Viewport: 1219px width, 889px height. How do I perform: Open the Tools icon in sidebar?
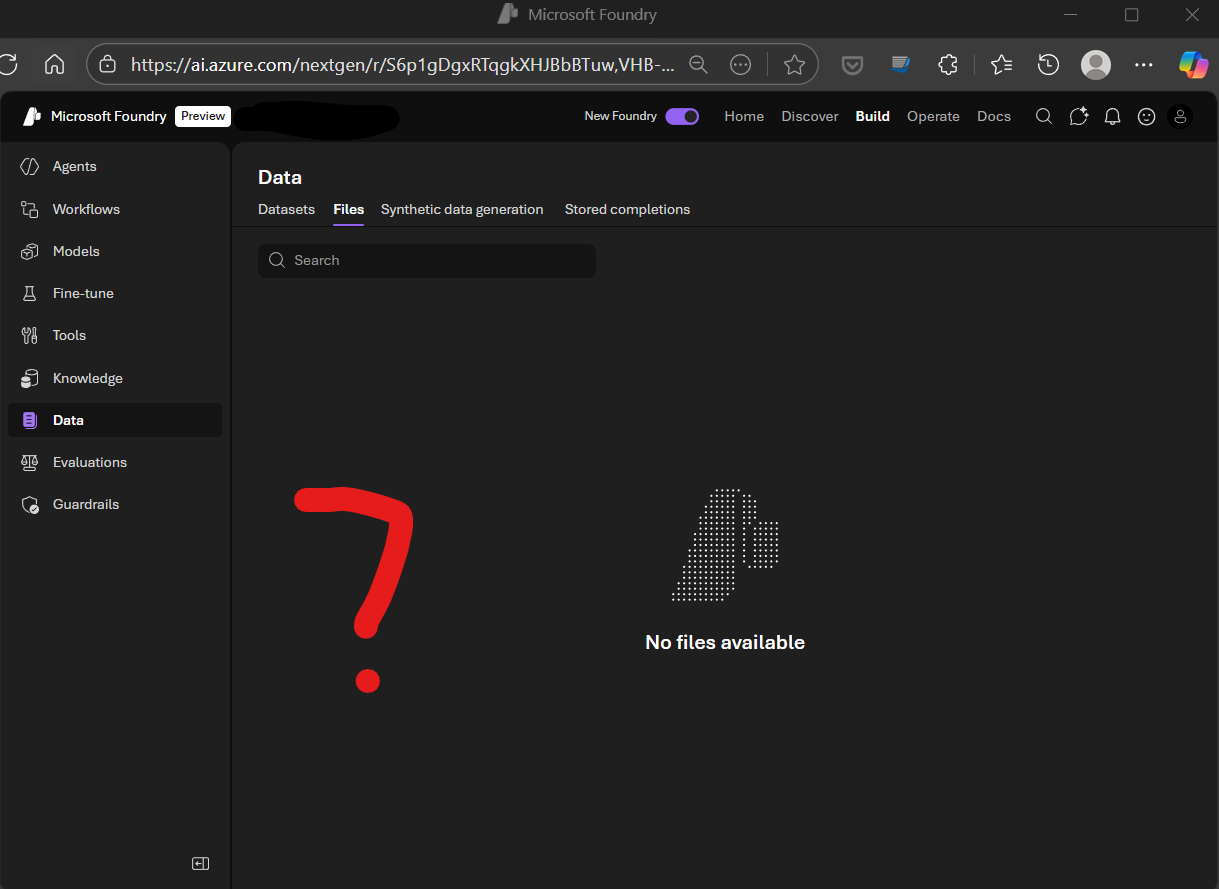[x=30, y=335]
